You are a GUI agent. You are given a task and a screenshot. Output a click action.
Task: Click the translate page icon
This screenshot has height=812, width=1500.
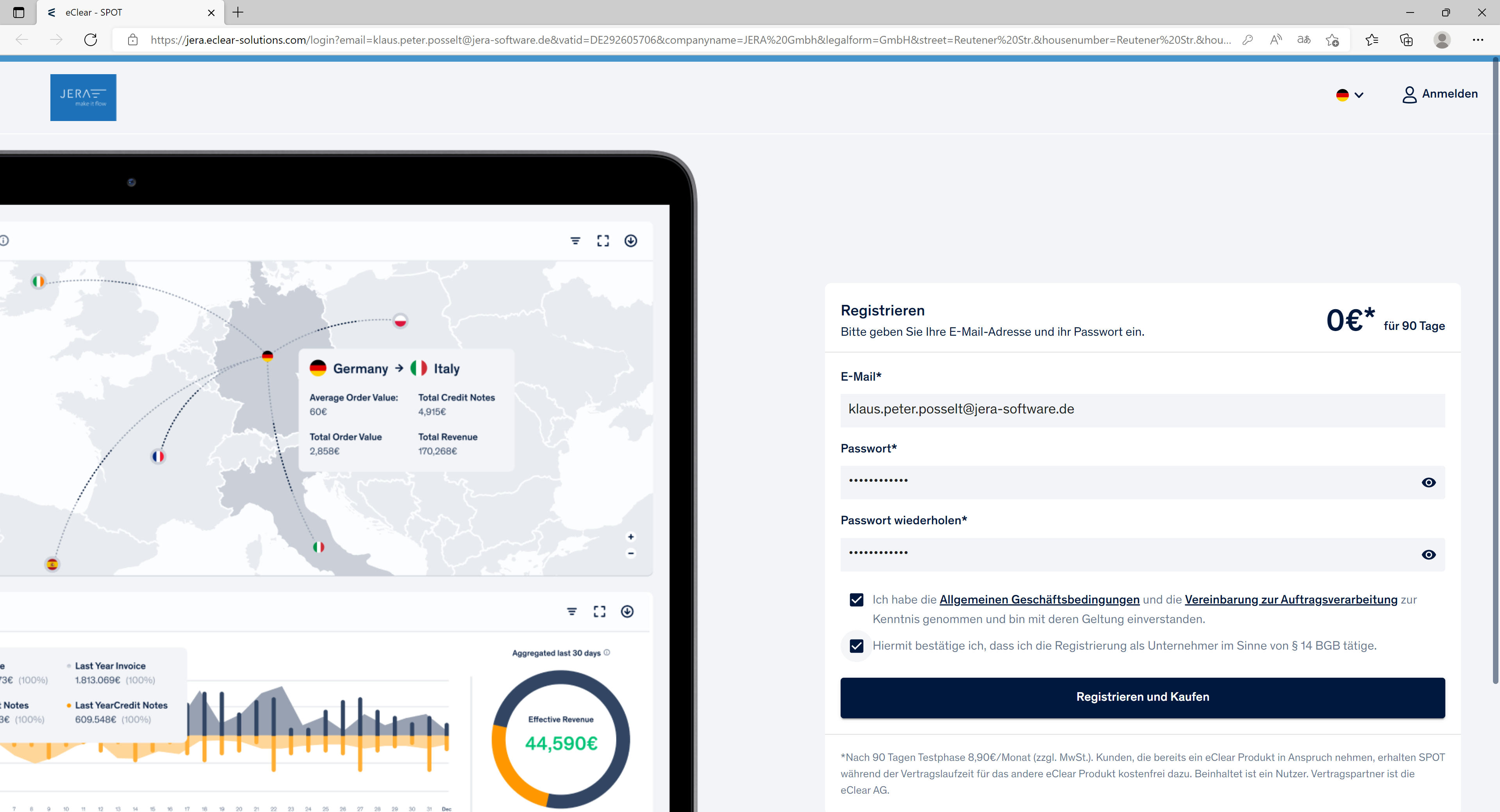(x=1304, y=39)
